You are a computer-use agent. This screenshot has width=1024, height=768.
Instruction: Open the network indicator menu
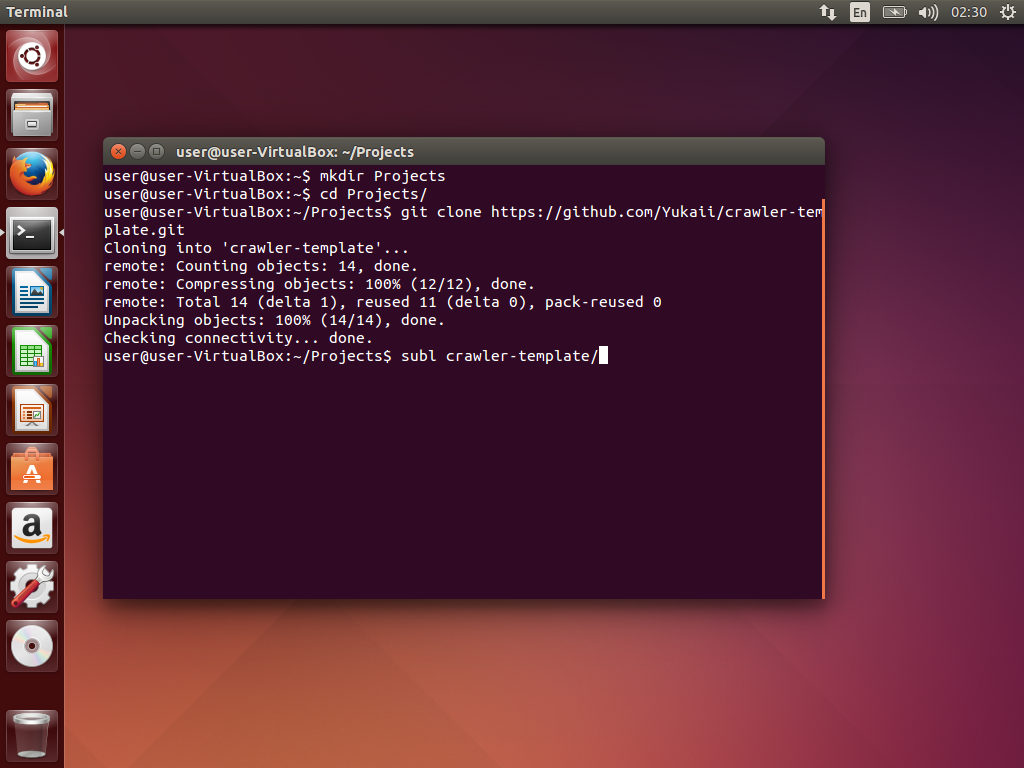click(828, 12)
